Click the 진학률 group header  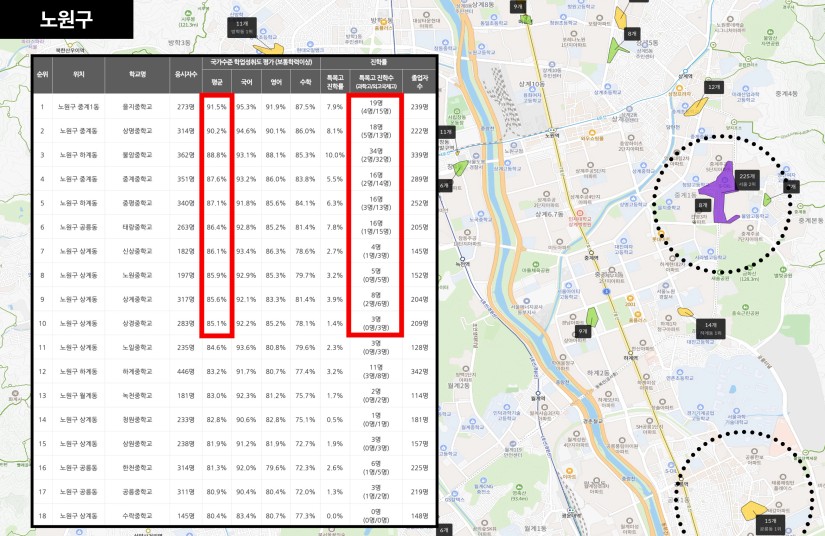coord(378,62)
